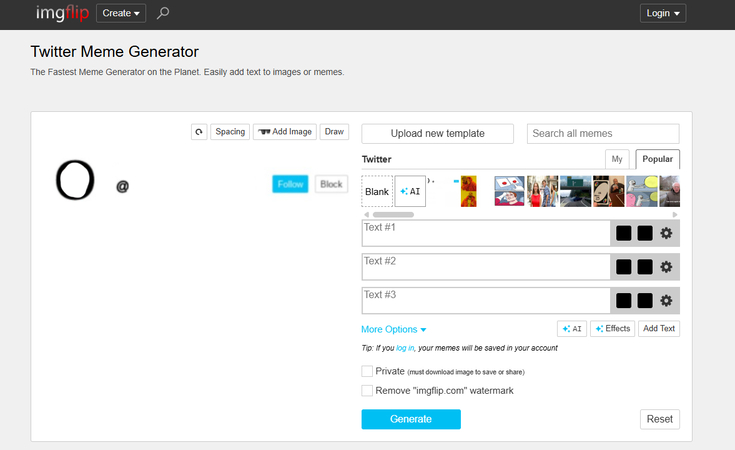
Task: Click the AI text button beside Effects
Action: 572,329
